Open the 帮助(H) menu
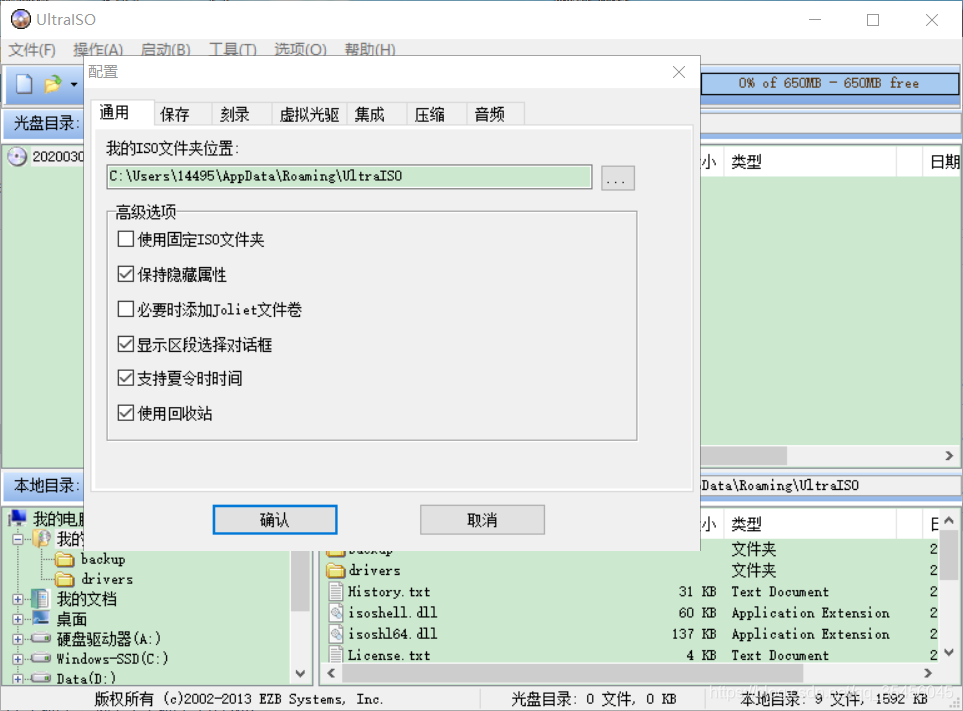This screenshot has height=711, width=963. click(370, 50)
